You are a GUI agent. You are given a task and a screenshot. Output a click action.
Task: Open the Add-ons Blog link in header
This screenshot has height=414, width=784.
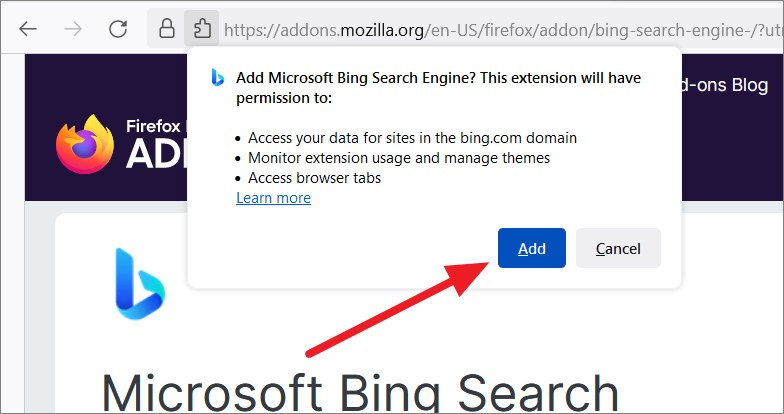click(725, 85)
